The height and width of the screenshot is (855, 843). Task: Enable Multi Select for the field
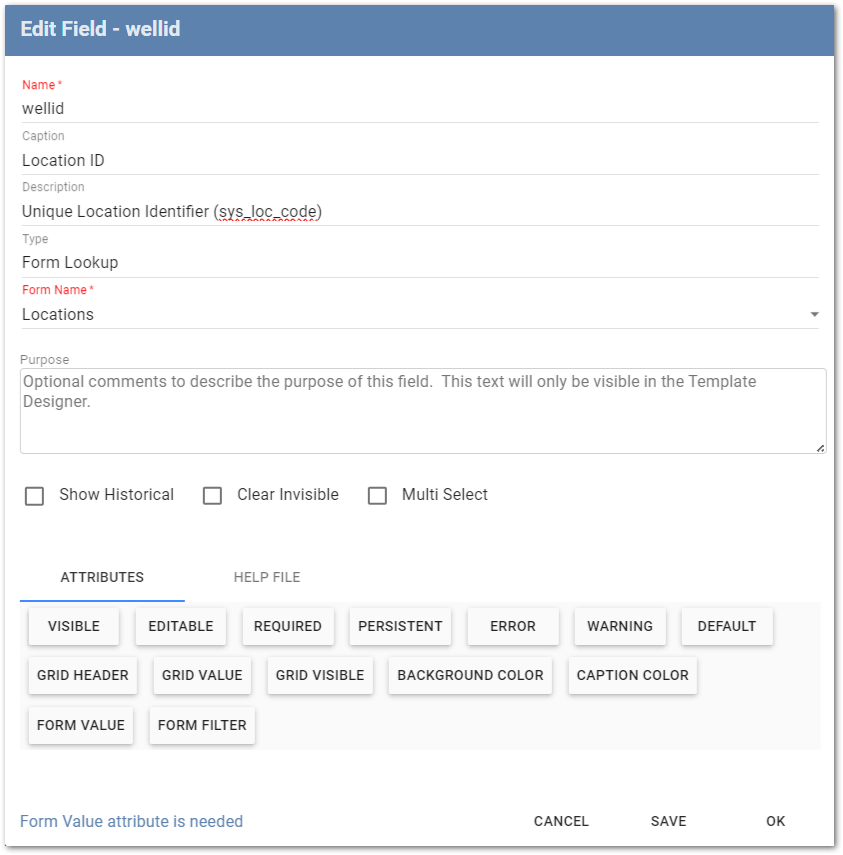(377, 495)
